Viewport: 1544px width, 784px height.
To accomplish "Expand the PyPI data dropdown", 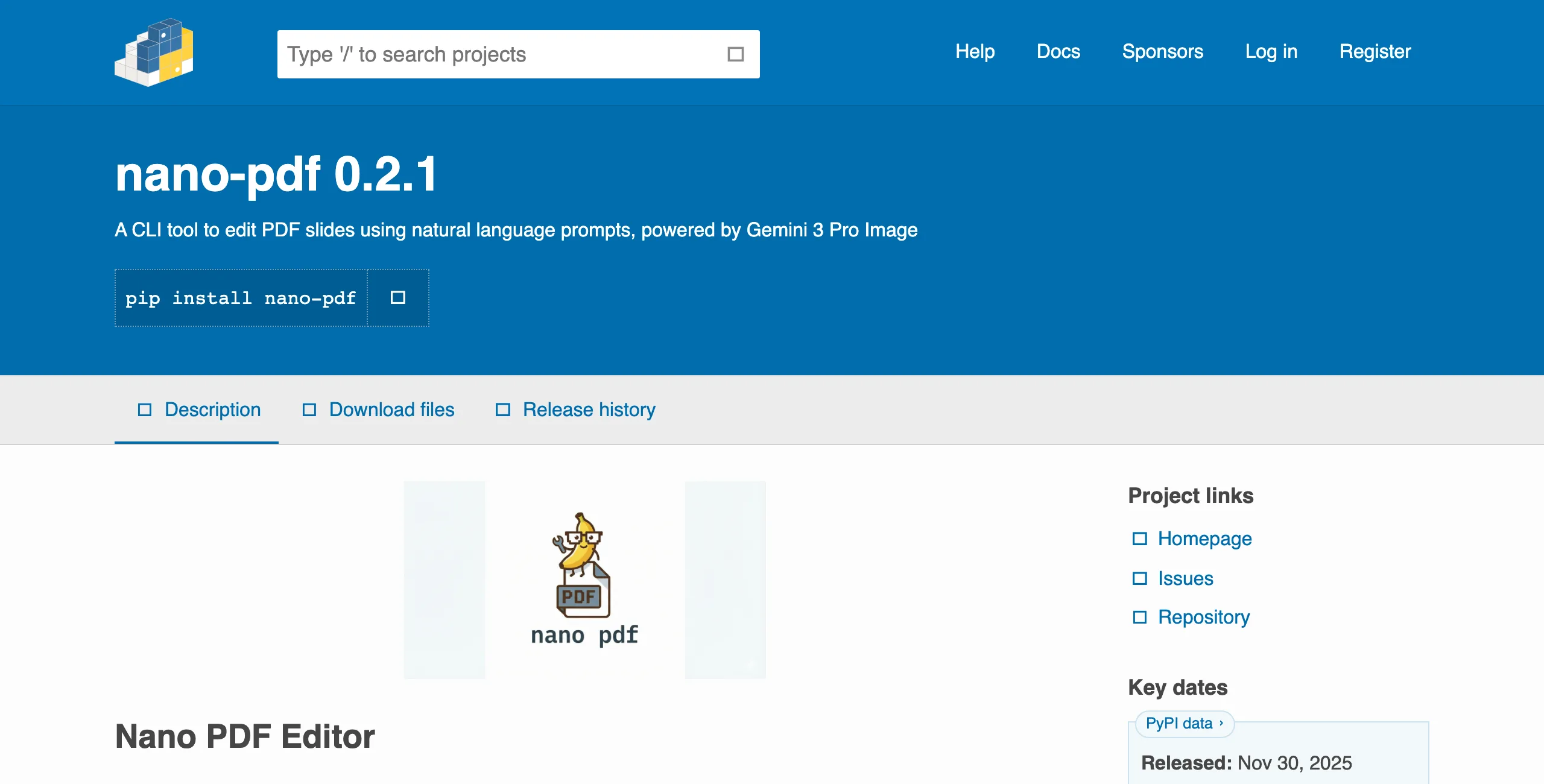I will click(1185, 723).
